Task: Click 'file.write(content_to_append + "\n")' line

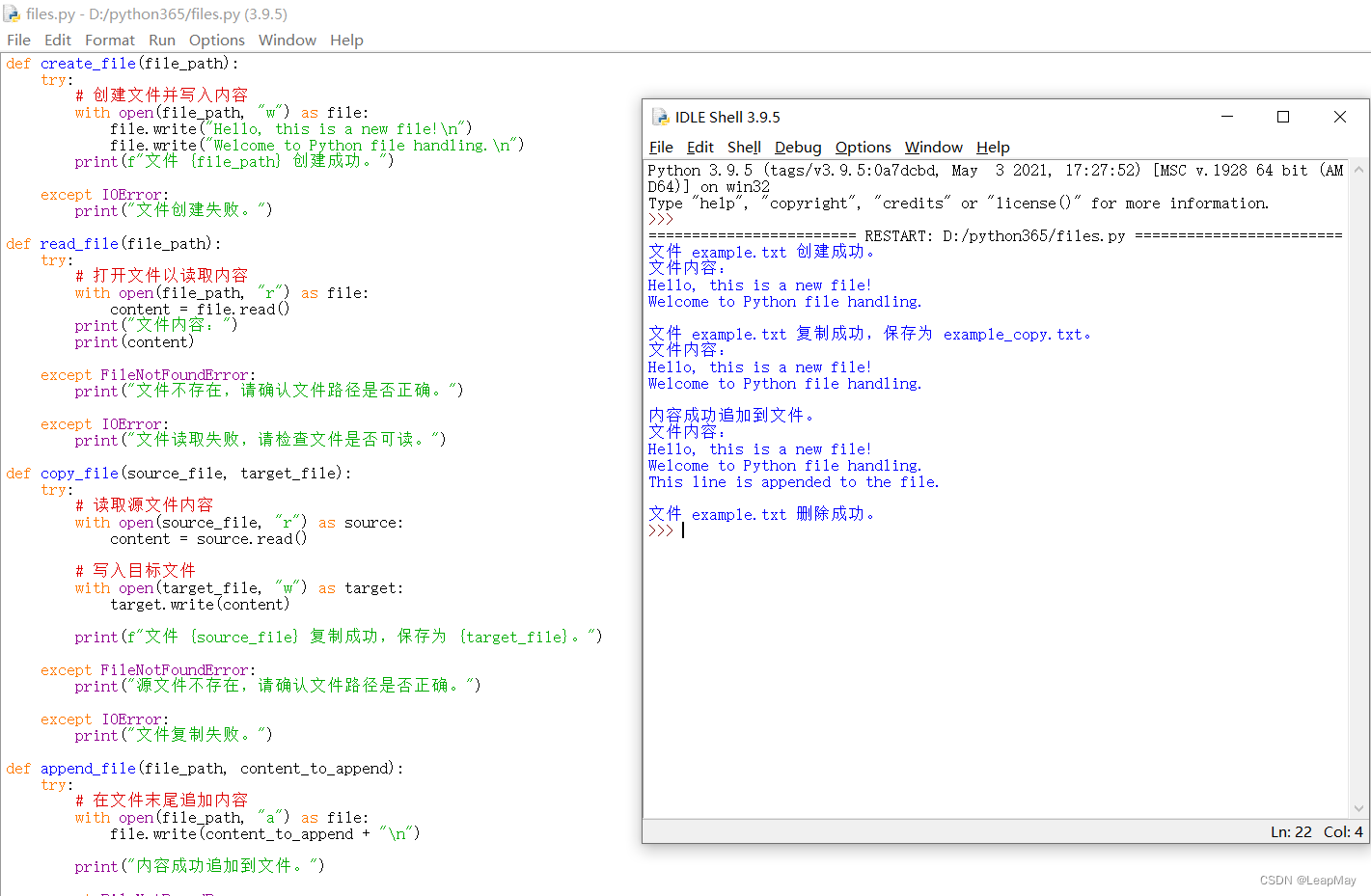Action: 264,834
